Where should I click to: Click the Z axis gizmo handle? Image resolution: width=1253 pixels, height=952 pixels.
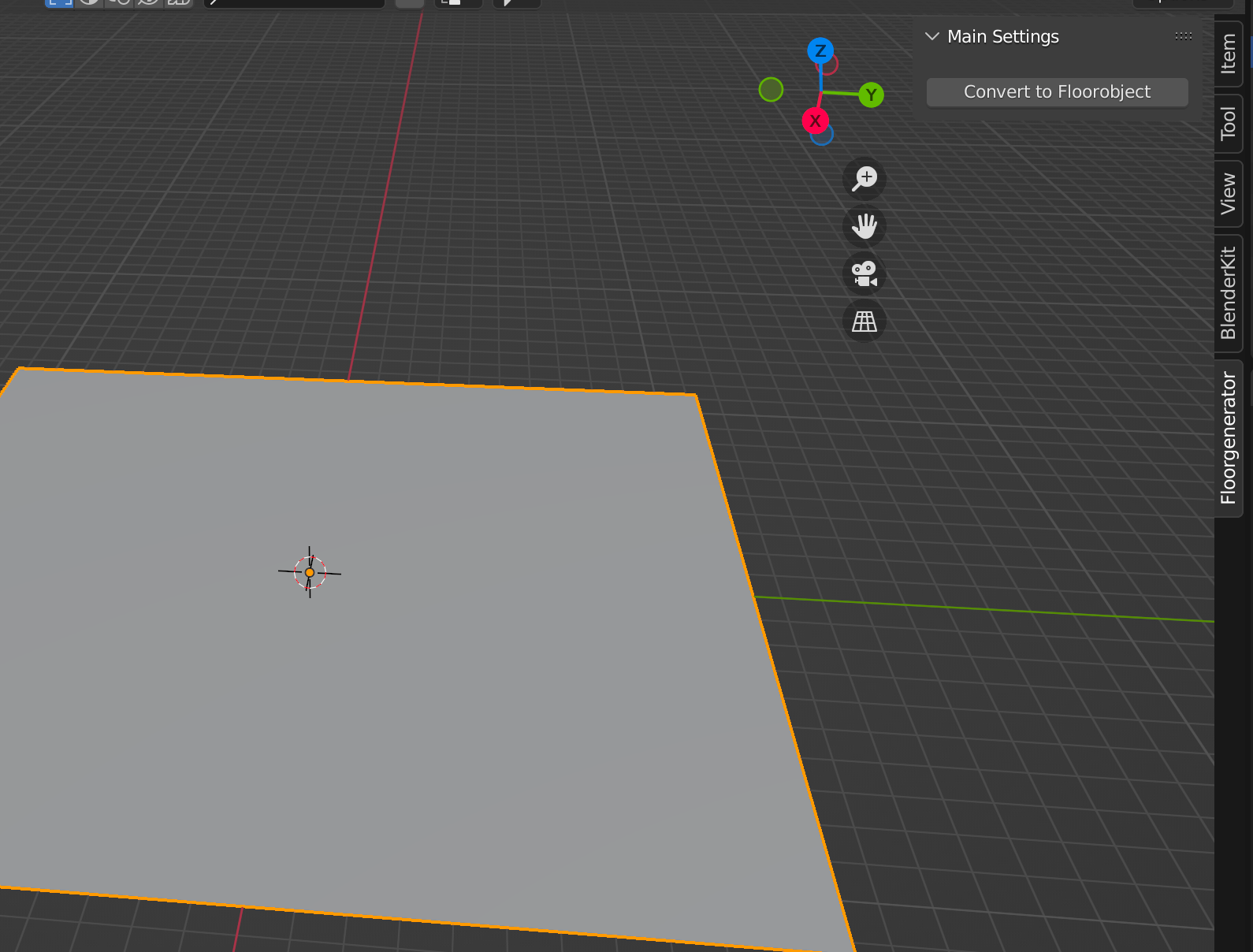820,51
